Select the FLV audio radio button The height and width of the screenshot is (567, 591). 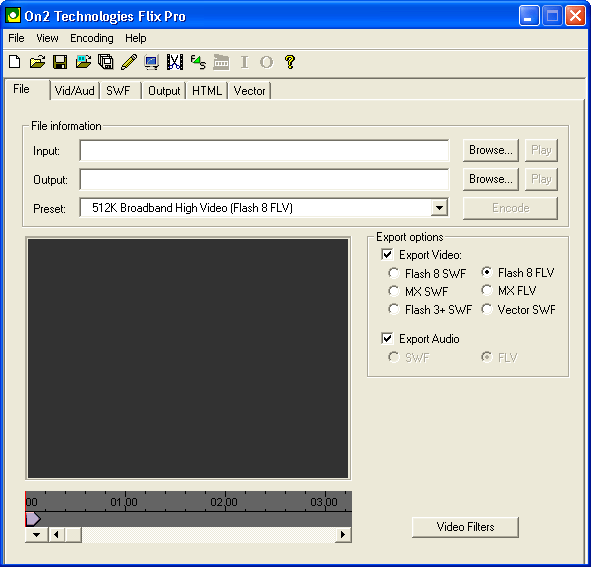tap(487, 357)
